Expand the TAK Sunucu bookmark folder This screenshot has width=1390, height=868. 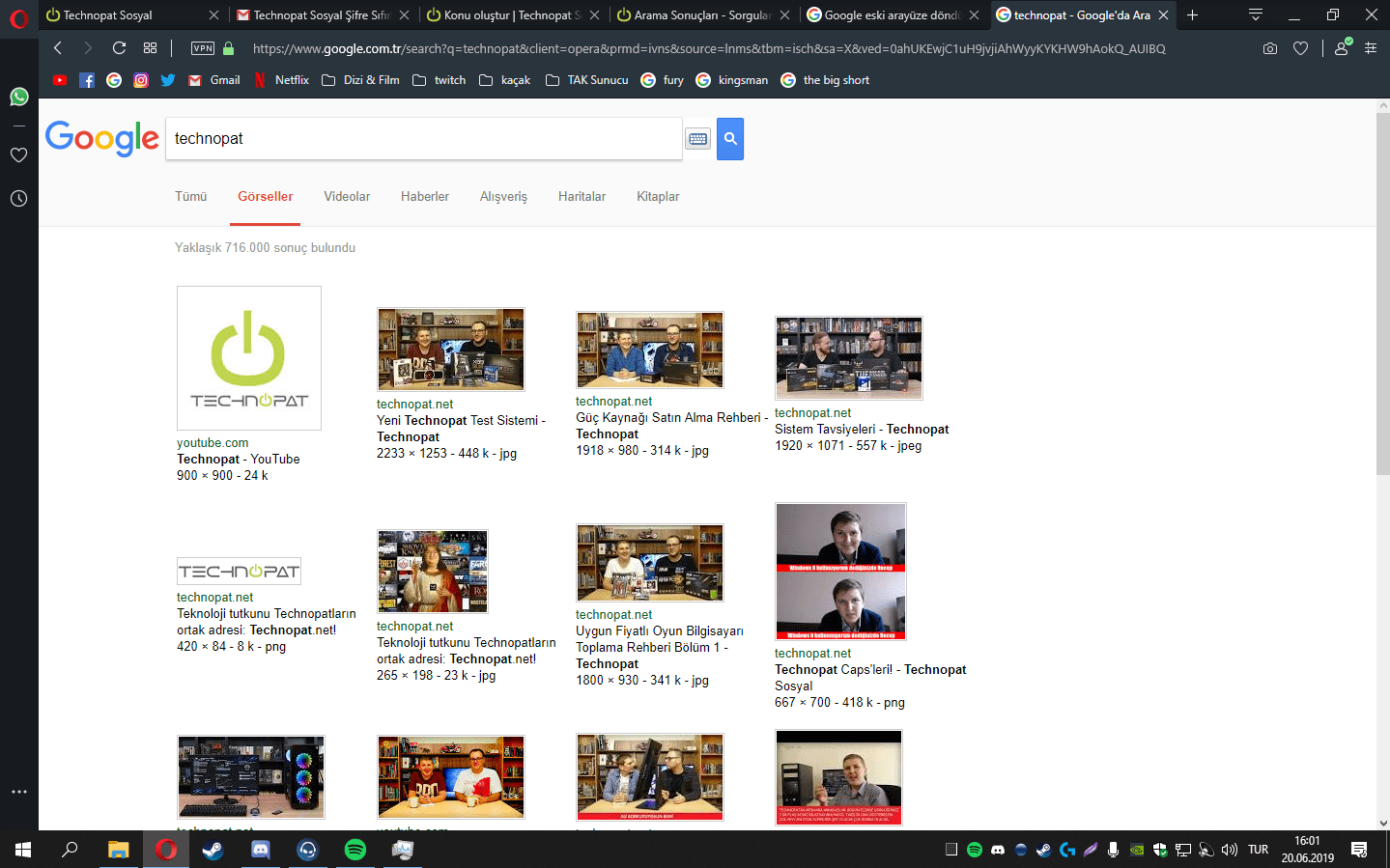[587, 80]
